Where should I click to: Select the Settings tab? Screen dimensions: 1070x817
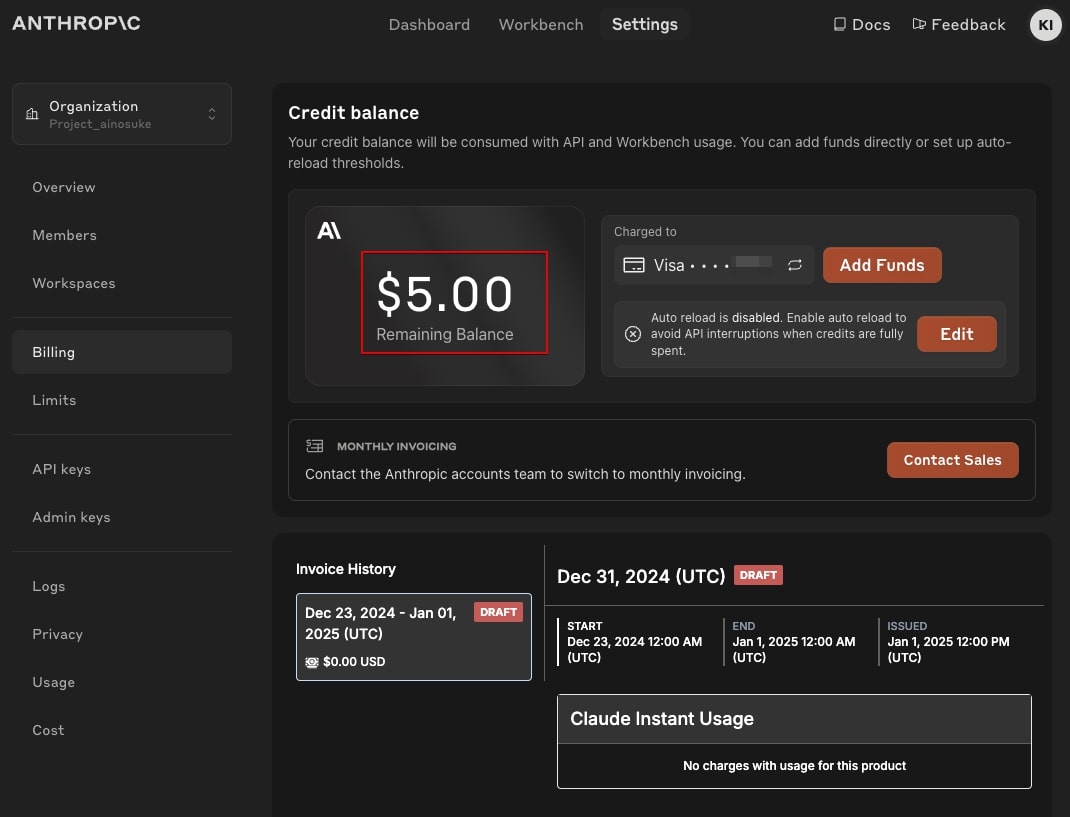645,25
